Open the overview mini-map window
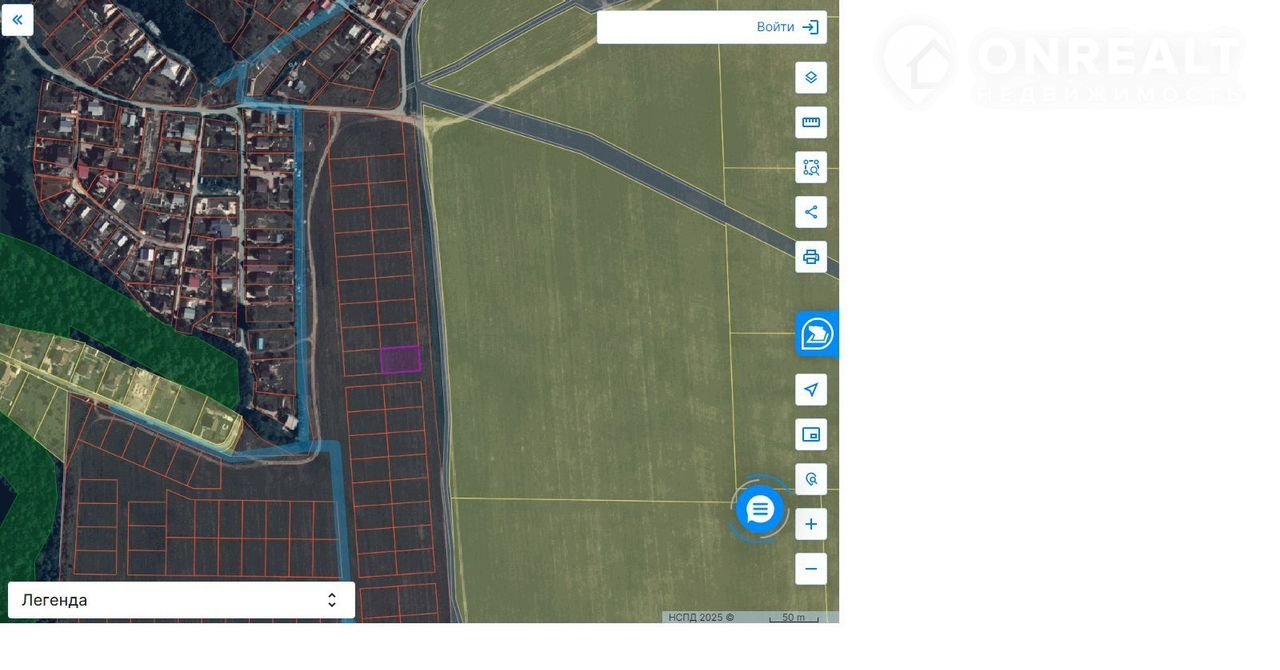The width and height of the screenshot is (1280, 670). click(811, 434)
